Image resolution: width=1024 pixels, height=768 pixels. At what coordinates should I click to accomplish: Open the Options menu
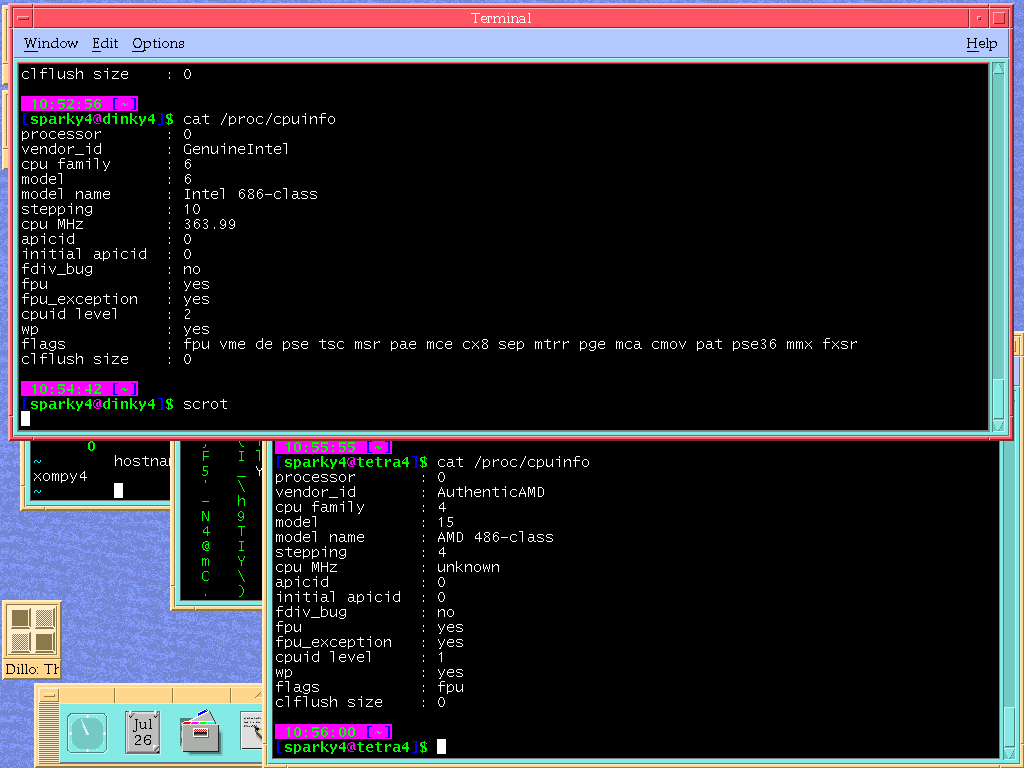(158, 44)
